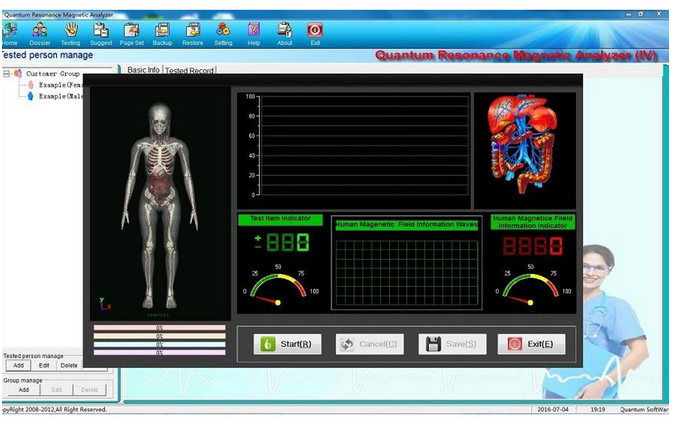Click the red Magnetic Field Indicator digits
Viewport: 676px width, 421px height.
click(533, 246)
